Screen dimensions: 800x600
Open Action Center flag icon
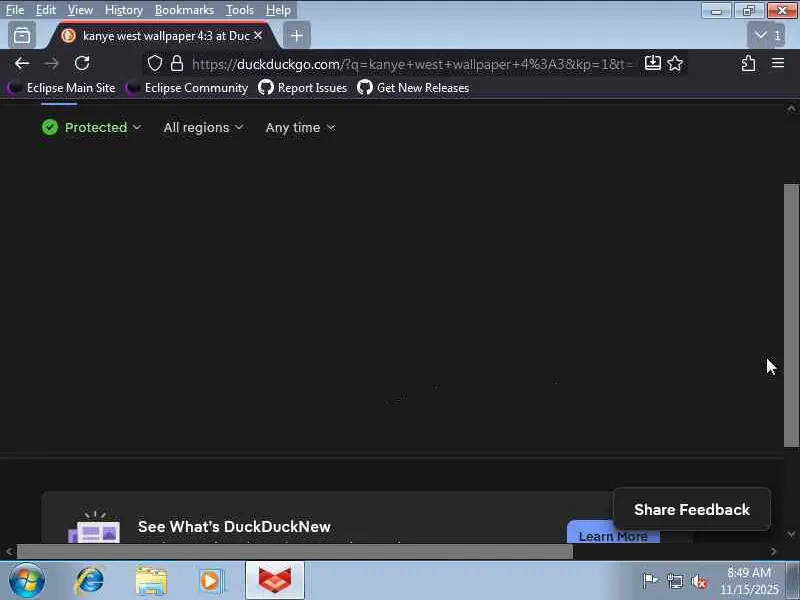tap(650, 581)
